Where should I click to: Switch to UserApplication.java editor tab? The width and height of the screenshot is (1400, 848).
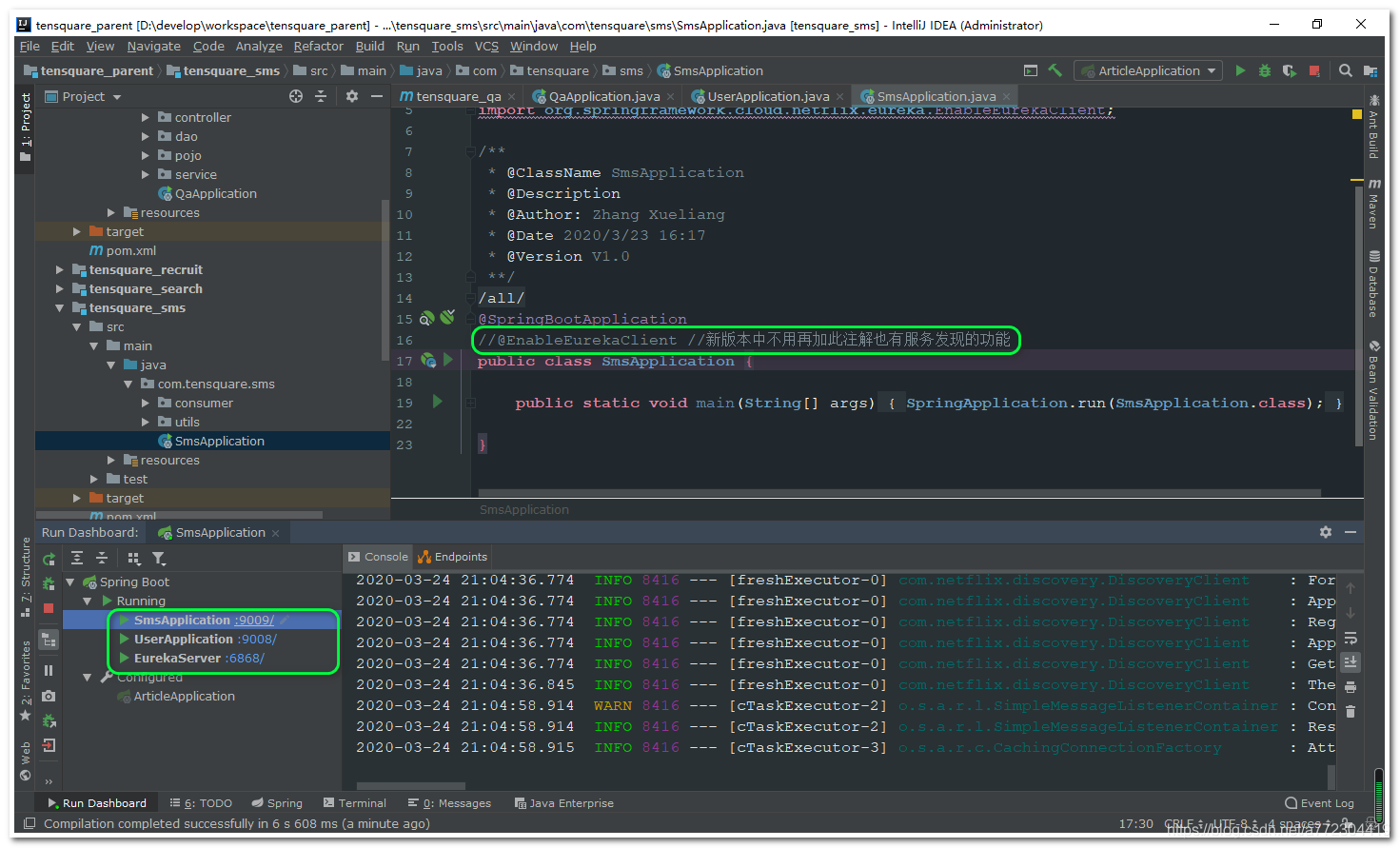click(x=767, y=96)
